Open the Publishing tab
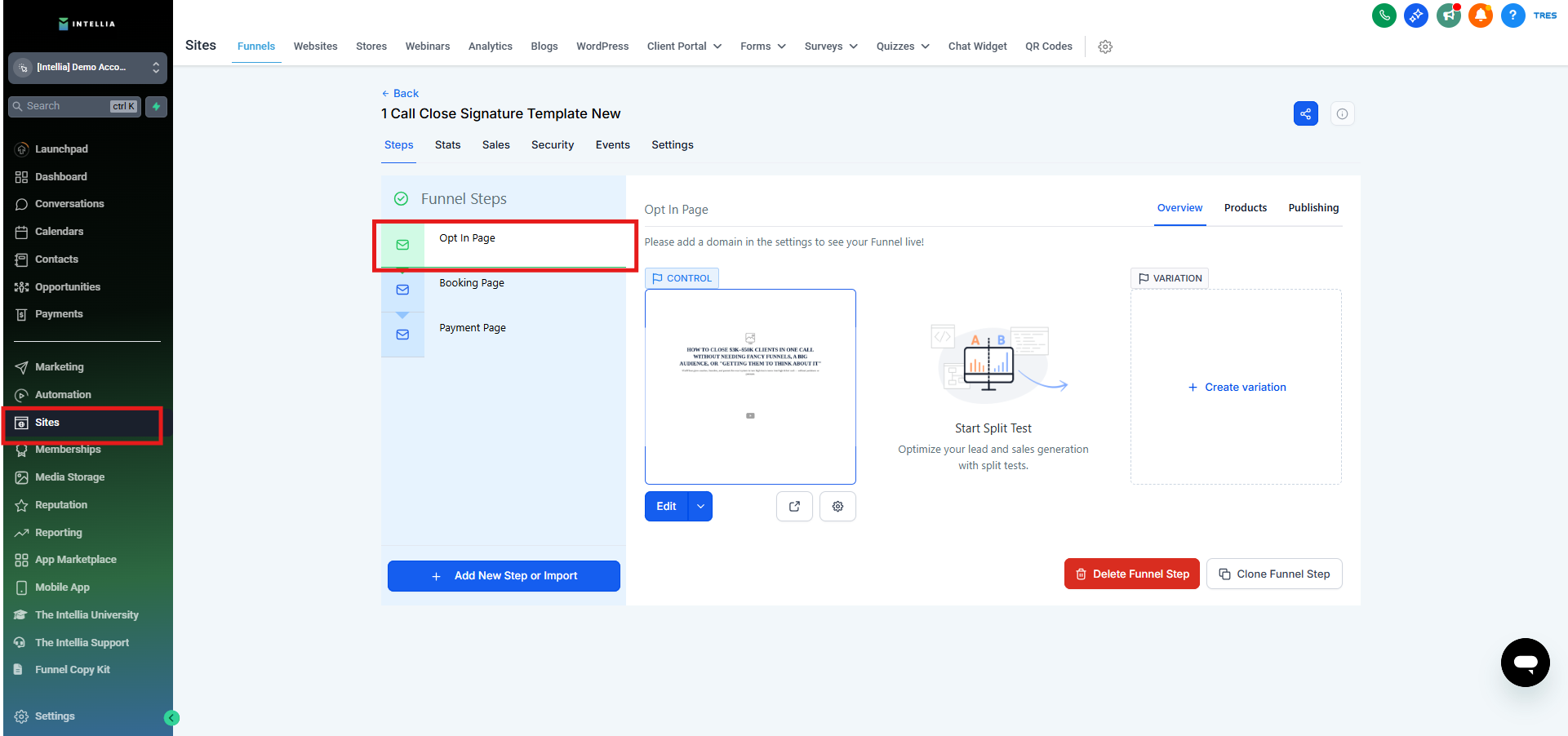 pyautogui.click(x=1313, y=208)
